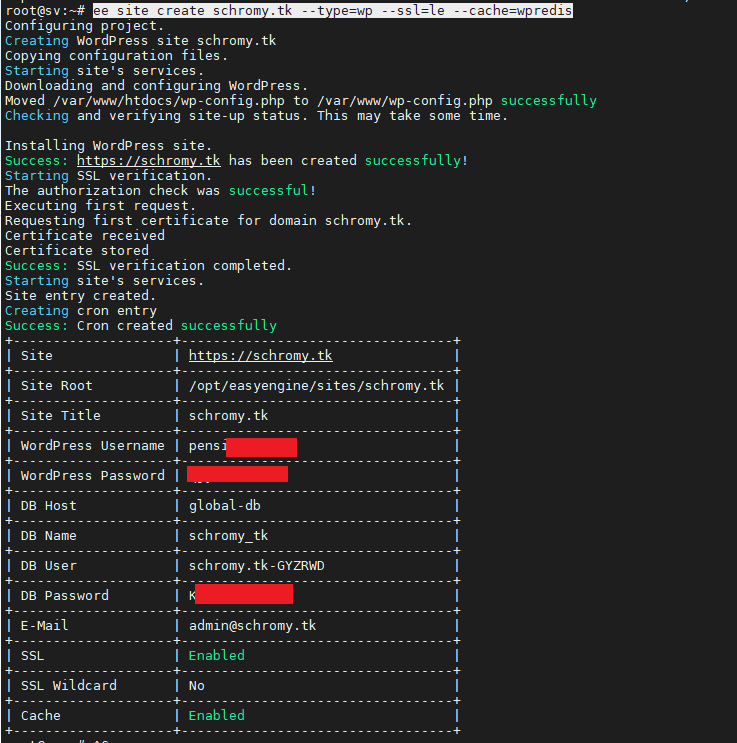Click the Site Root path /opt/easyengine/sites/schromy.tk
Screen dimensions: 737x743
[x=316, y=385]
